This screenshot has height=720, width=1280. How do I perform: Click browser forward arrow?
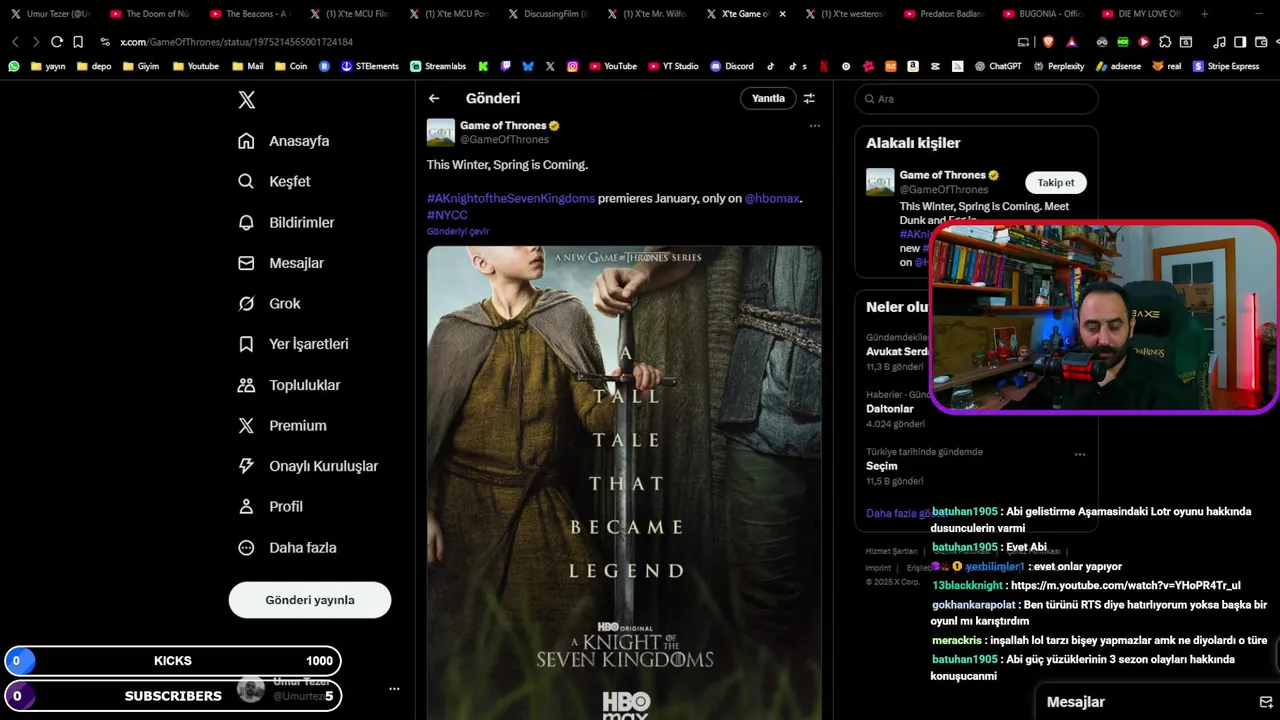coord(36,42)
